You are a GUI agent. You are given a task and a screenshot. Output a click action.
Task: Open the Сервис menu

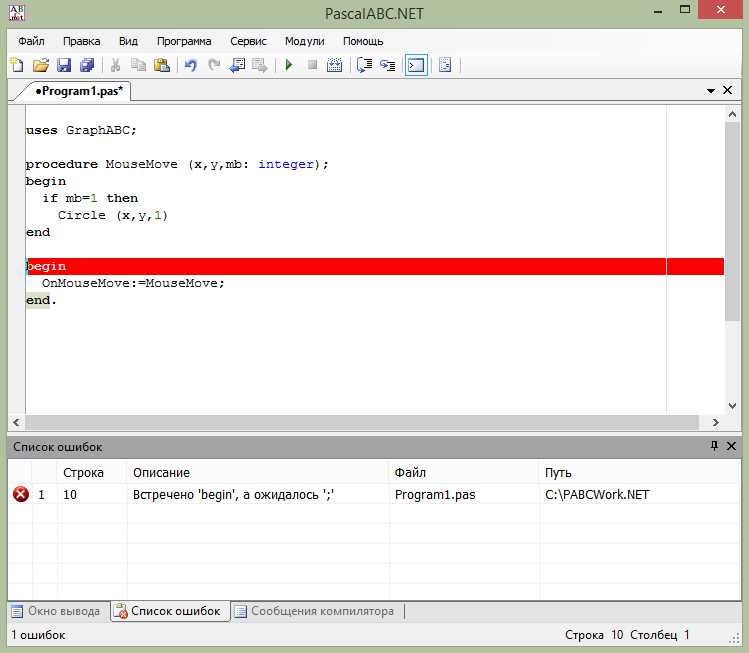pyautogui.click(x=248, y=41)
